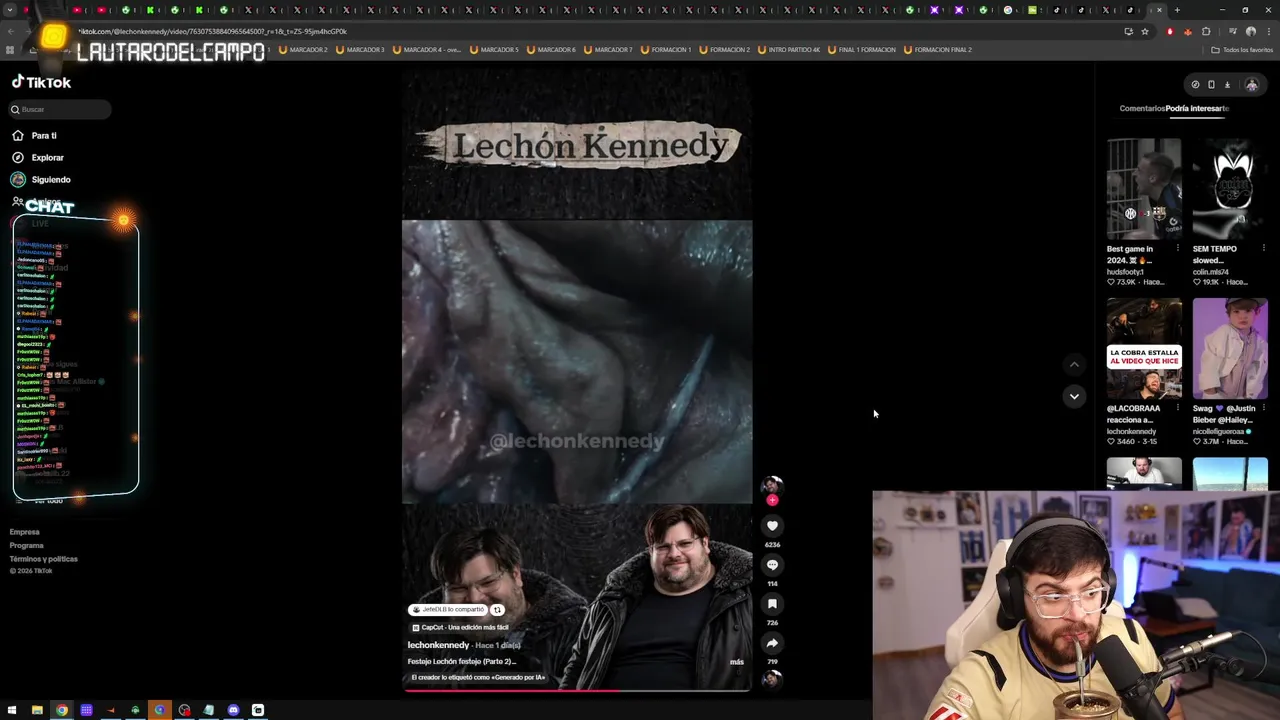
Task: Open Swag Justin Bieber video thumbnail
Action: click(1230, 348)
